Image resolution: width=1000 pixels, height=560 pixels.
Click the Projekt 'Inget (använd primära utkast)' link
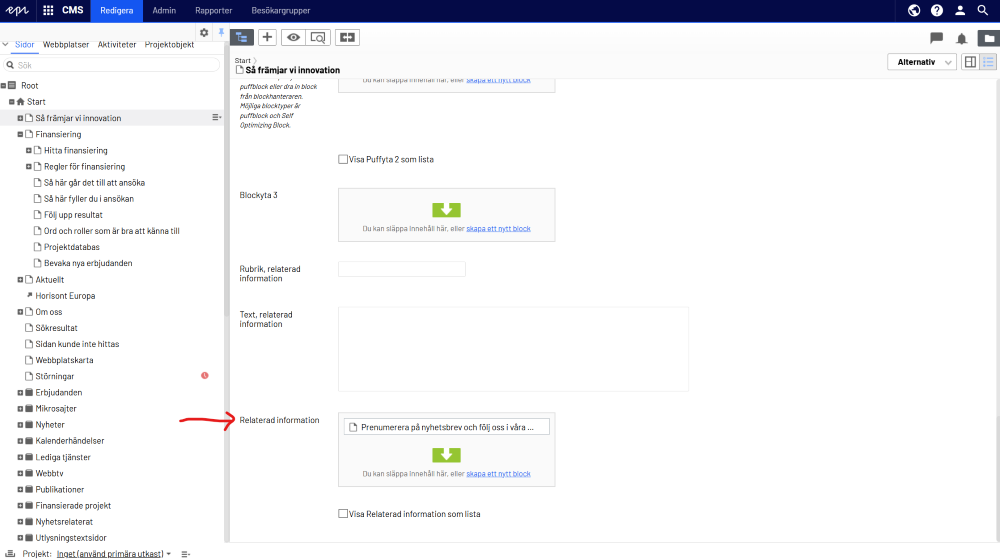[109, 553]
